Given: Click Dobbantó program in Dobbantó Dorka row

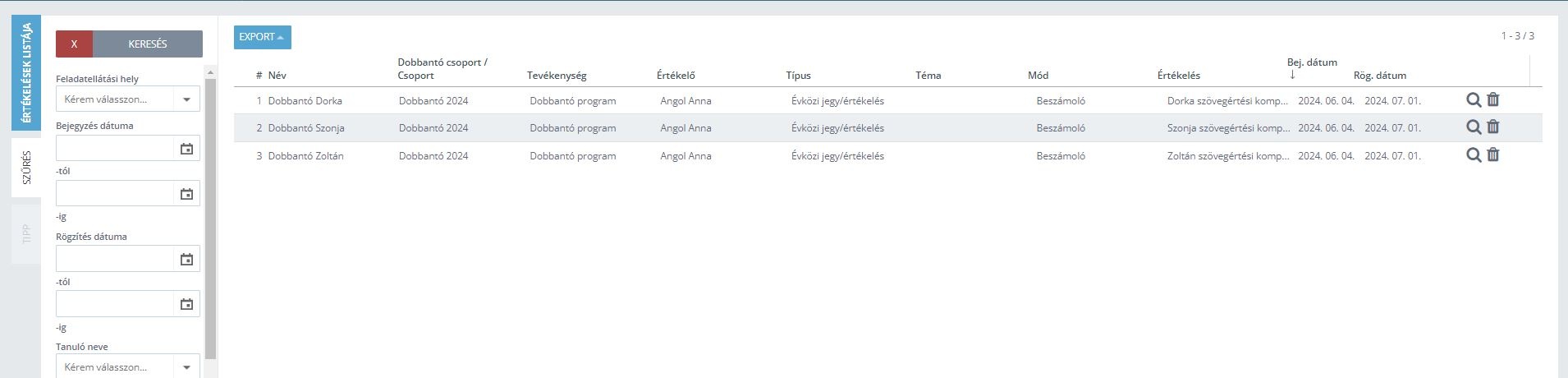Looking at the screenshot, I should coord(573,101).
